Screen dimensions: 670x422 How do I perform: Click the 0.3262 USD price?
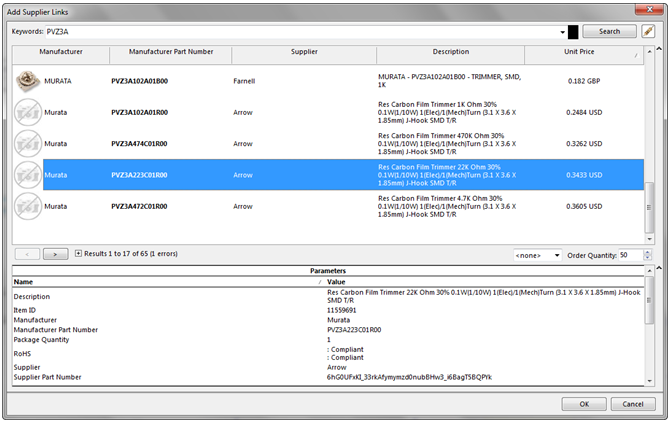584,144
